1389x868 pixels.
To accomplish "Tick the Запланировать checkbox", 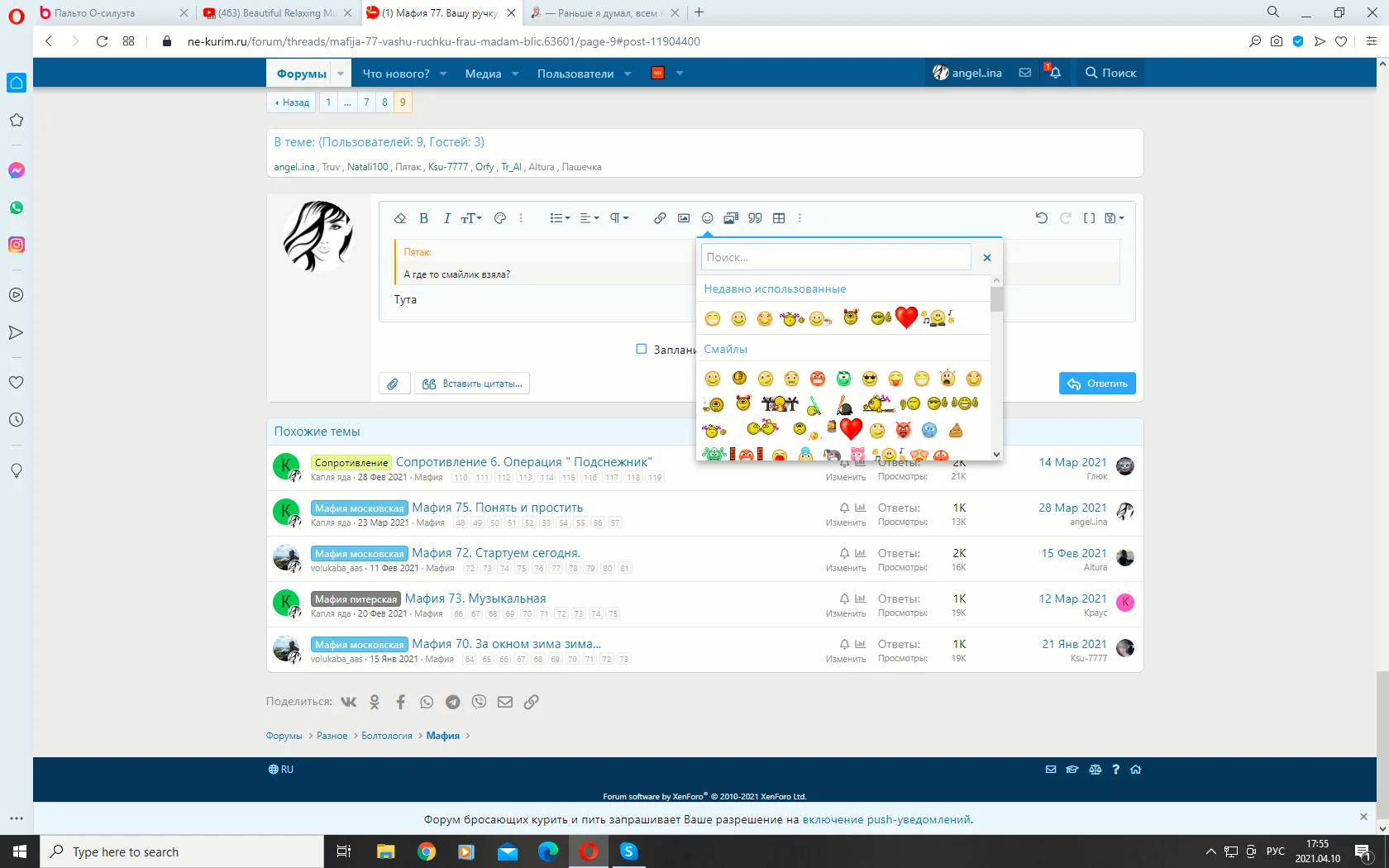I will [641, 349].
